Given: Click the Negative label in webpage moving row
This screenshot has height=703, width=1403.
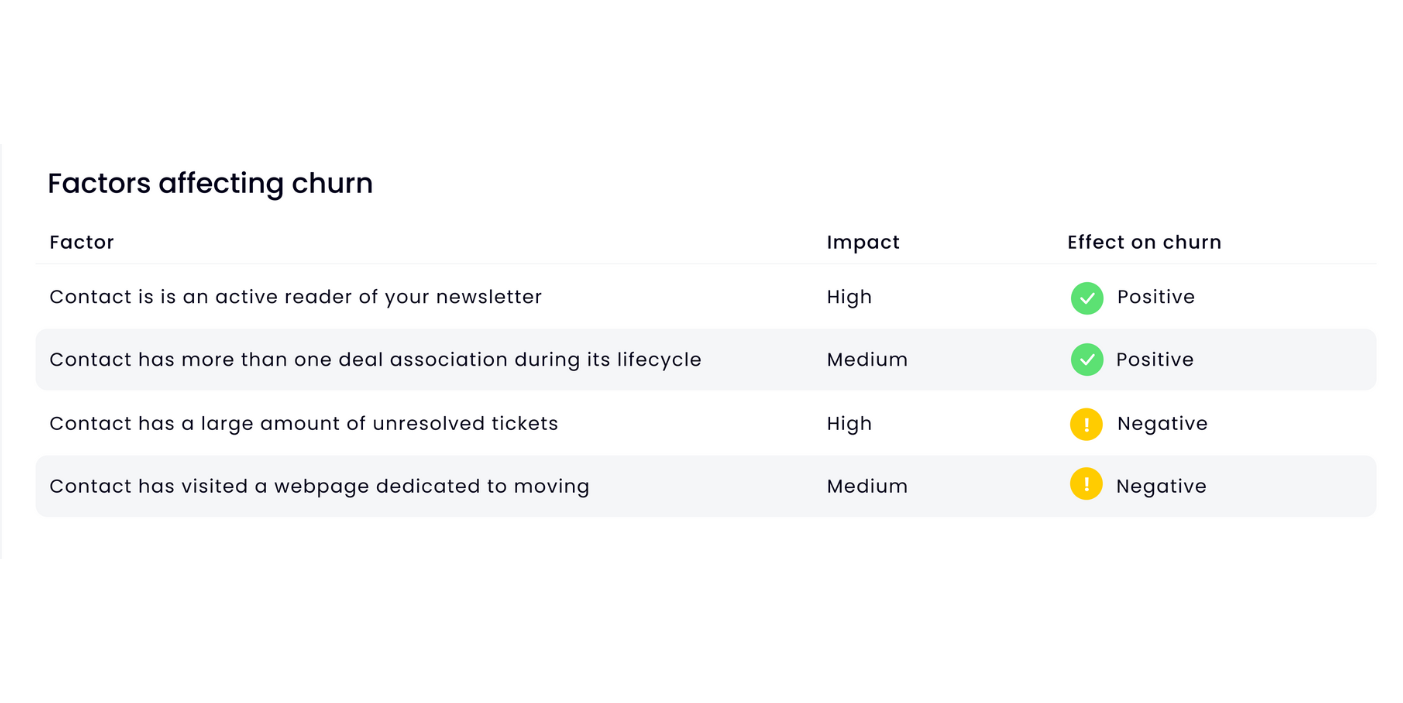Looking at the screenshot, I should pyautogui.click(x=1161, y=486).
